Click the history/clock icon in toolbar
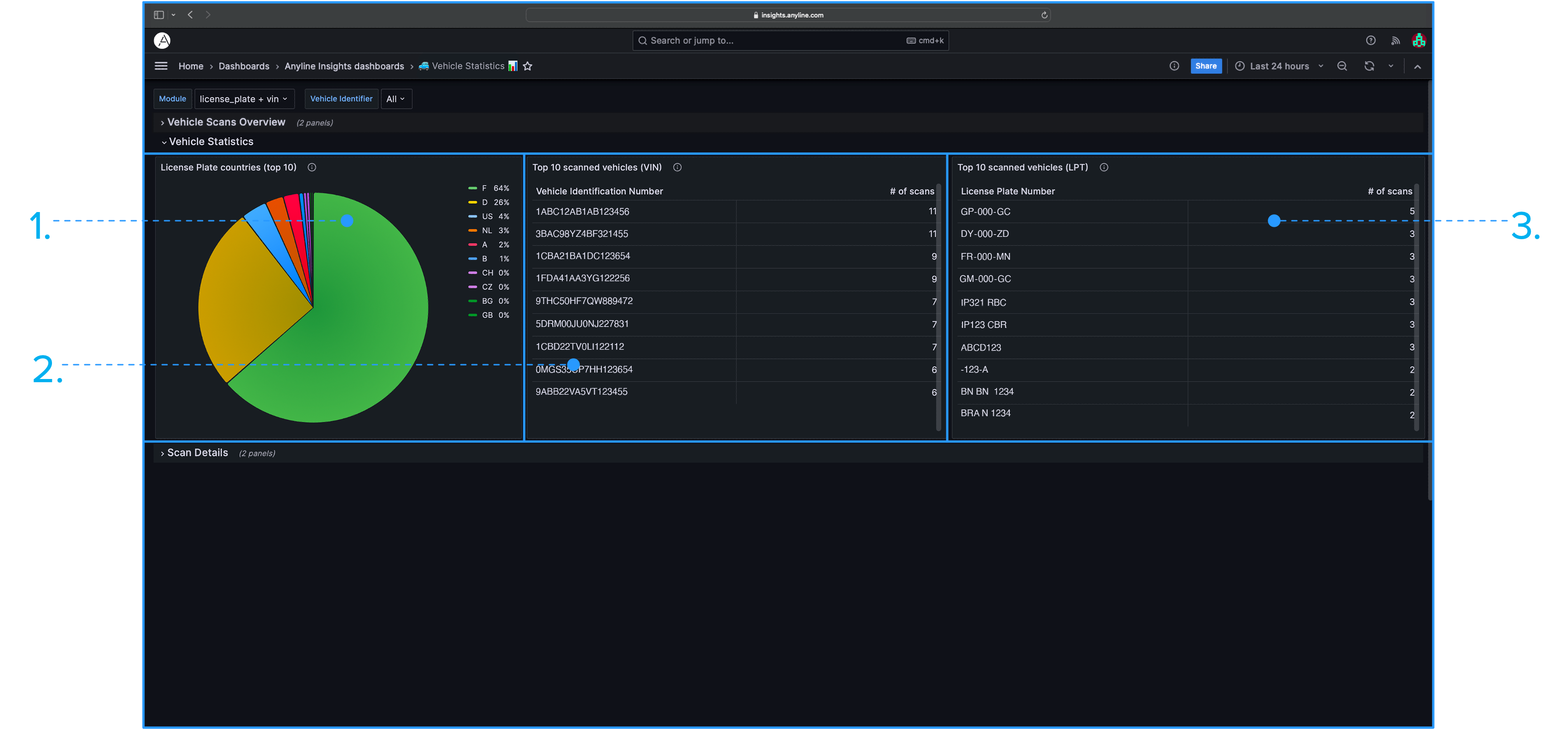Screen dimensions: 1568x729 [1238, 66]
